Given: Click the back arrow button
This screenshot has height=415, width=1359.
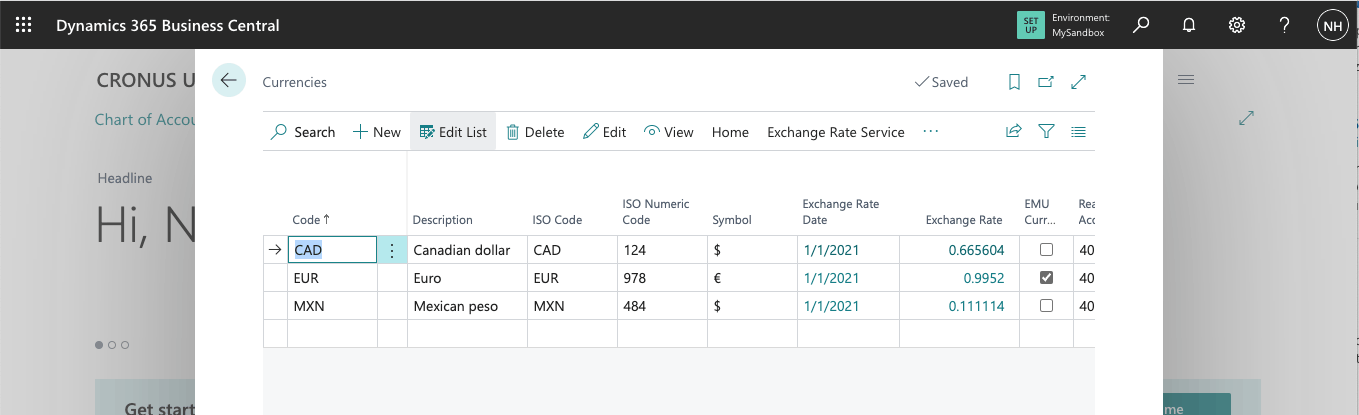Looking at the screenshot, I should click(229, 81).
